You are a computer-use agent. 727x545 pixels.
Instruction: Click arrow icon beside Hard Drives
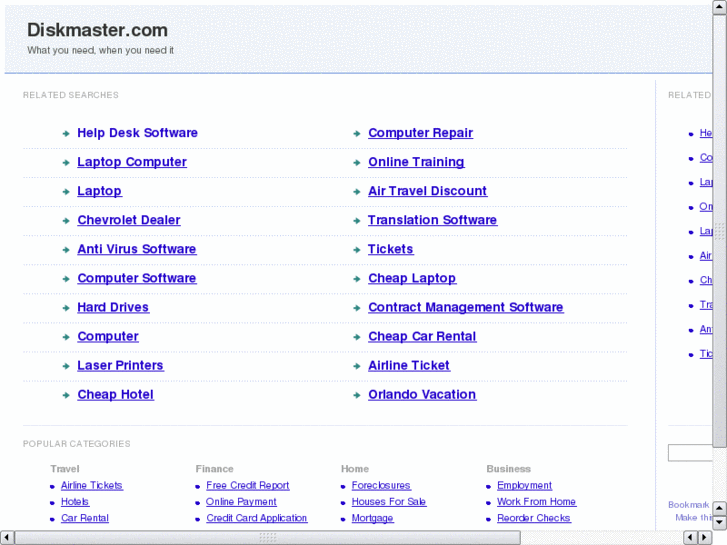tap(66, 308)
